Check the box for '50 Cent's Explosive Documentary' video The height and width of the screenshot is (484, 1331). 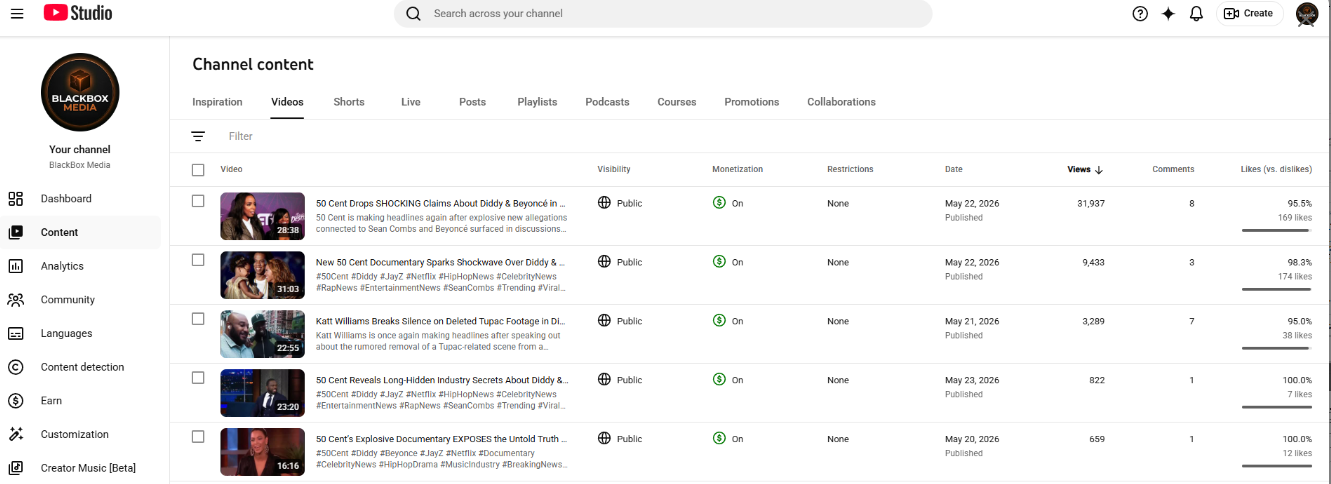(198, 437)
